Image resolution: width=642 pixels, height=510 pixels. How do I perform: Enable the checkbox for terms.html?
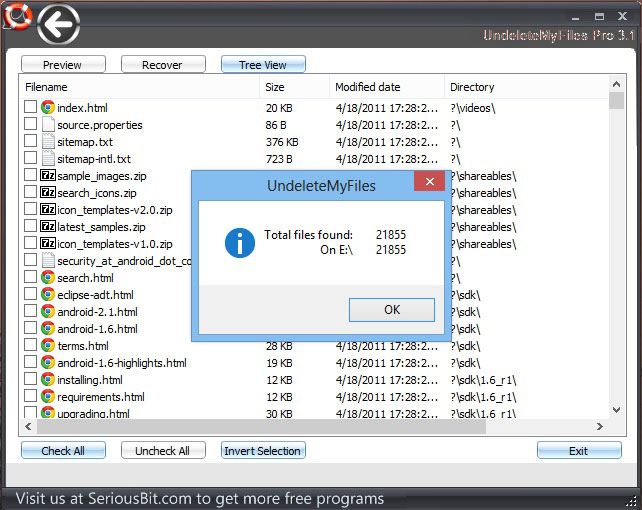click(30, 344)
